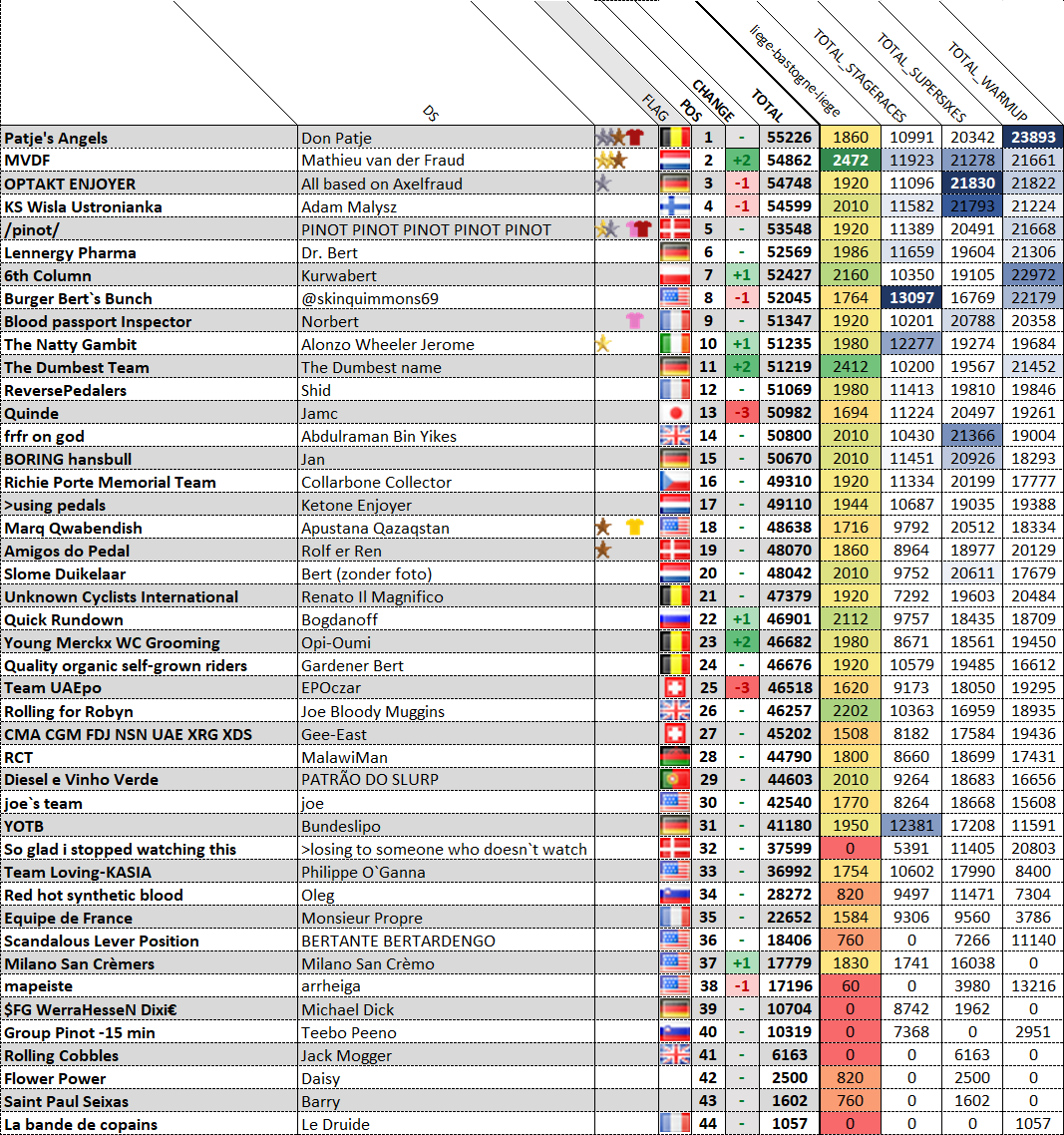Viewport: 1064px width, 1135px height.
Task: Select the Ireland flag for The Natty Gambit
Action: tap(674, 344)
